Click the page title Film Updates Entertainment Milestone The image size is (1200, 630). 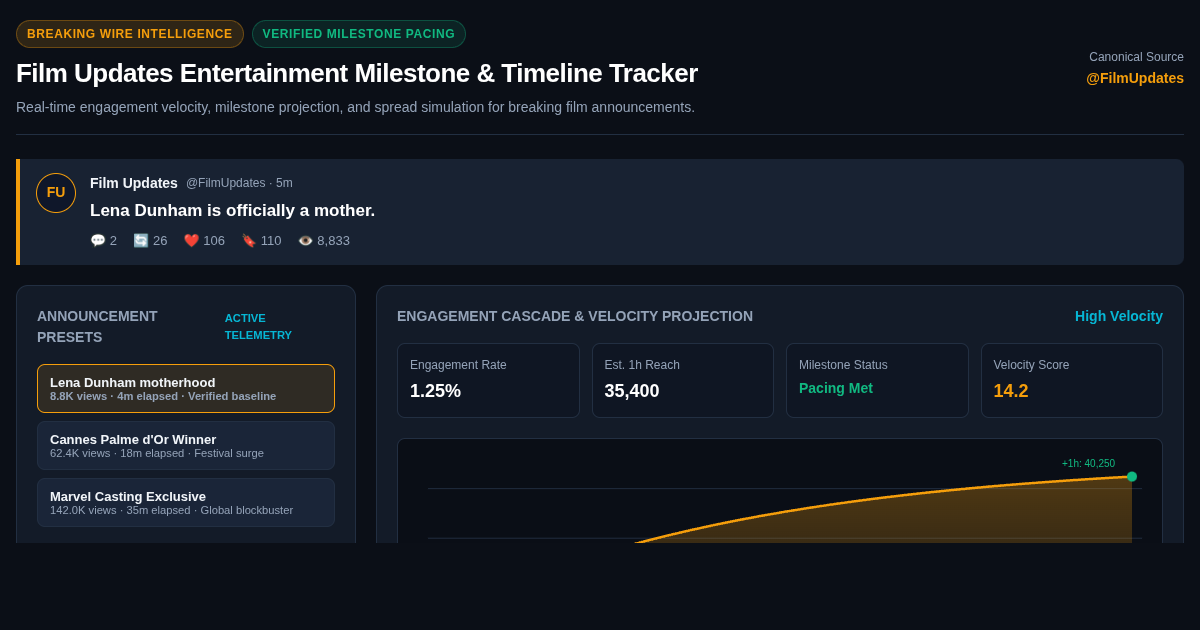(x=357, y=73)
